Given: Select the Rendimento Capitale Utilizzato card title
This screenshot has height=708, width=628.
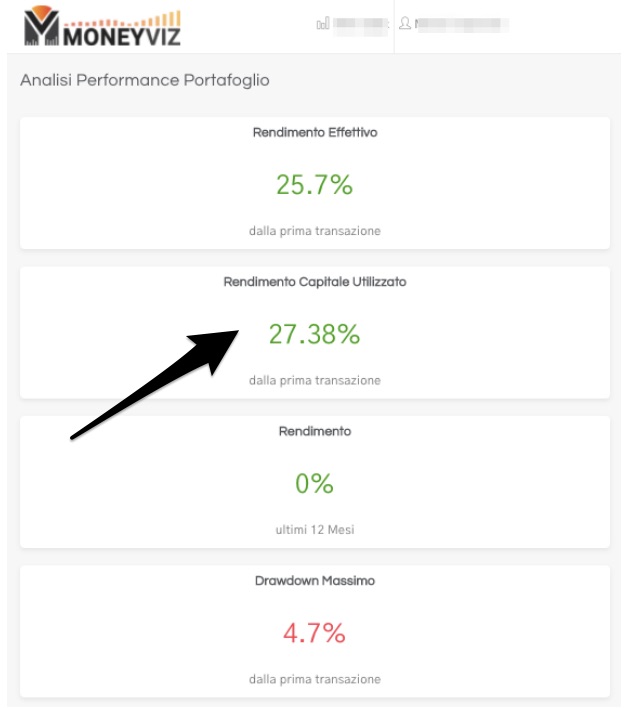Looking at the screenshot, I should click(x=315, y=282).
